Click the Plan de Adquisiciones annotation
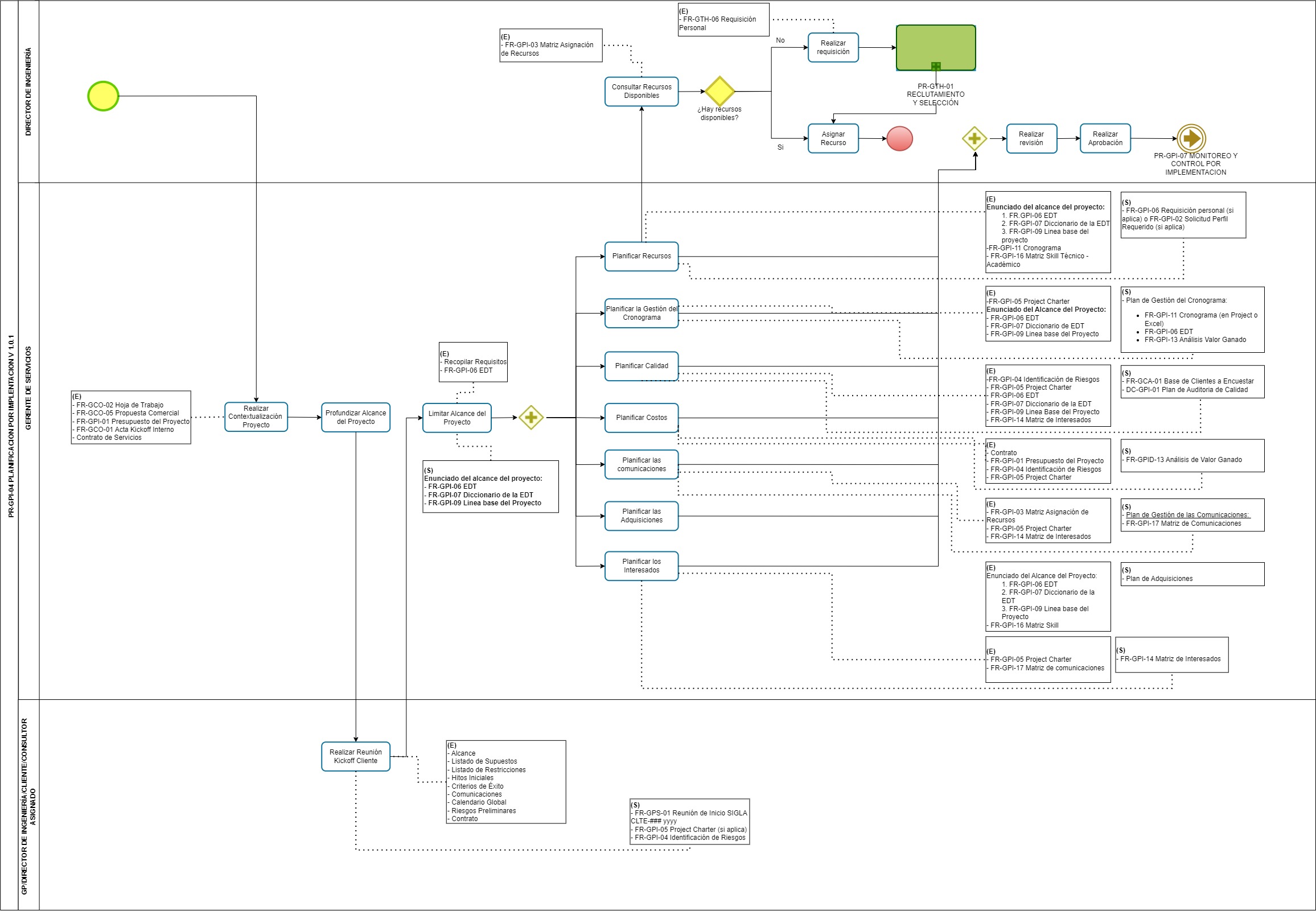The height and width of the screenshot is (911, 1316). click(x=1192, y=575)
